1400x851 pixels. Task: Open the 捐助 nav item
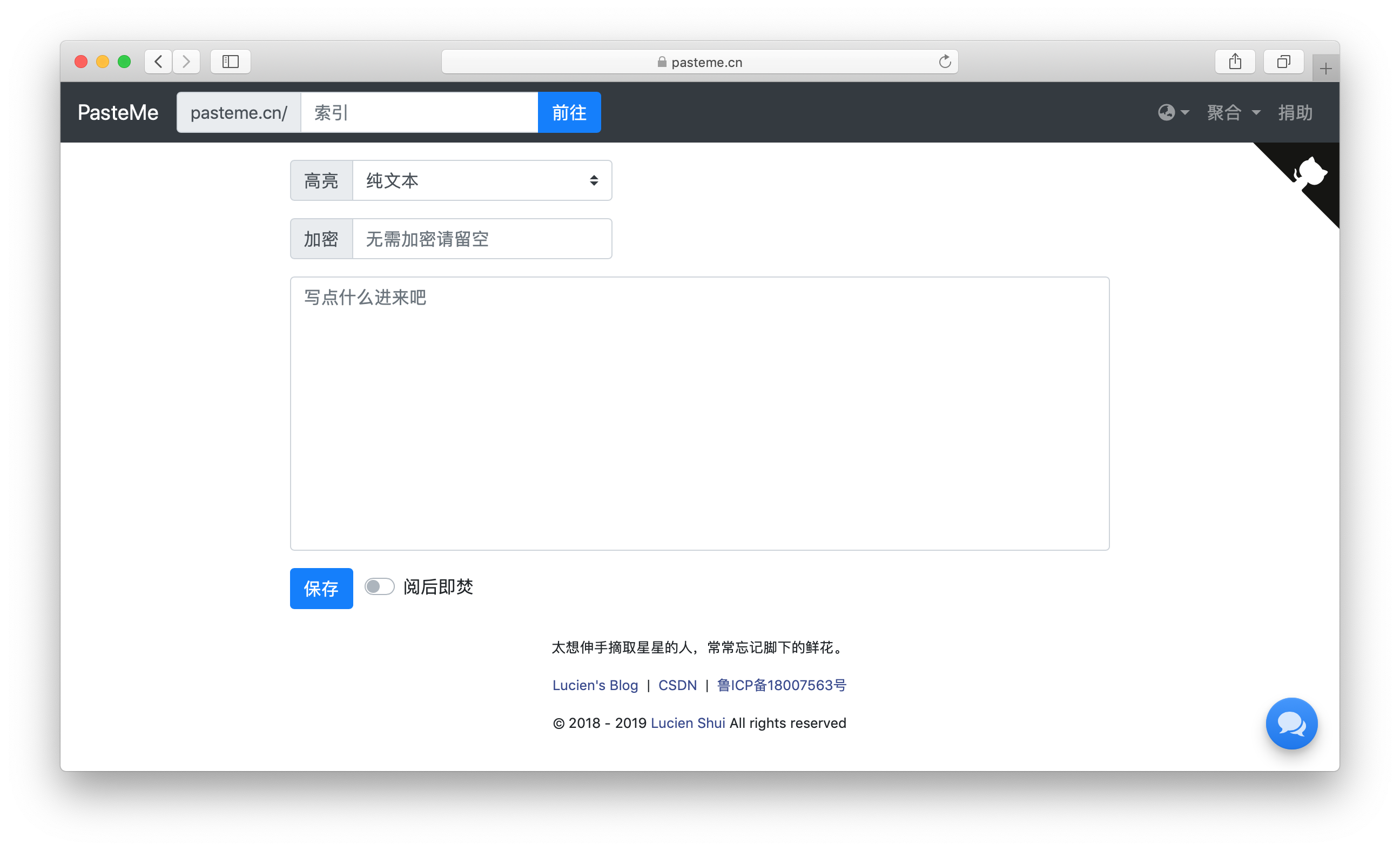pos(1295,112)
